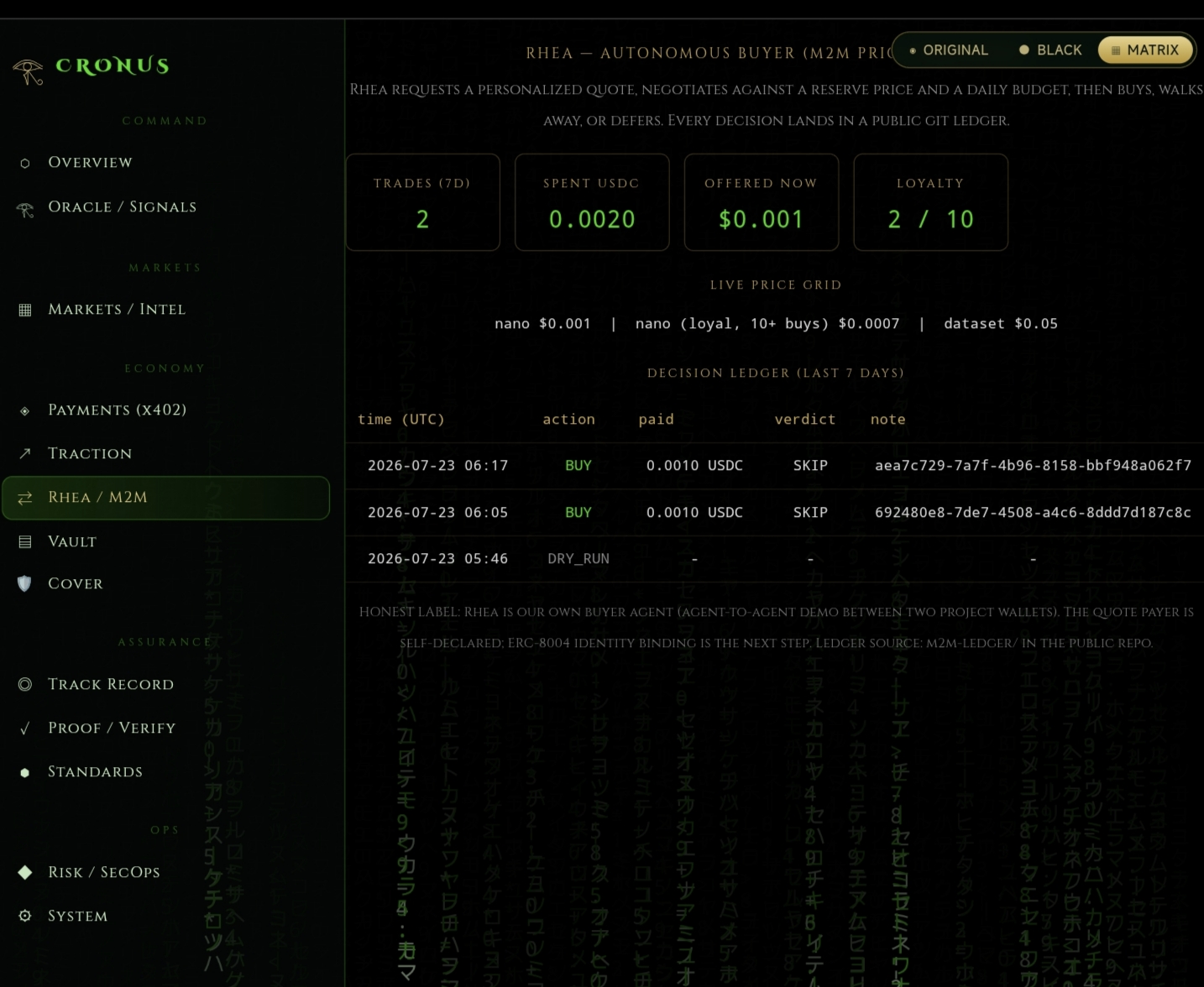Viewport: 1204px width, 987px height.
Task: Navigate to Proof / Verify
Action: pyautogui.click(x=165, y=728)
